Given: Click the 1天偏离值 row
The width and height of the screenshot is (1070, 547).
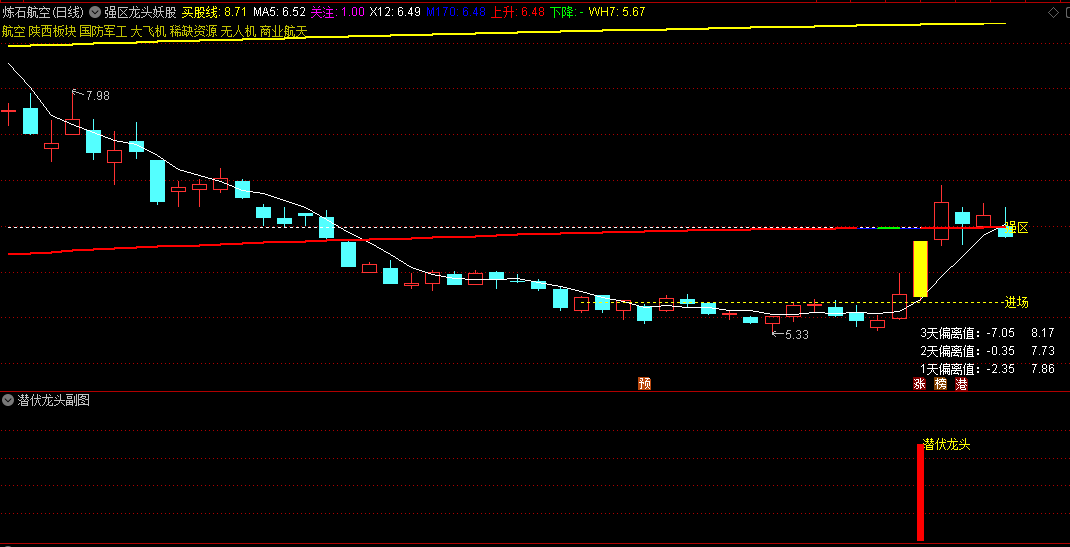Looking at the screenshot, I should (987, 369).
